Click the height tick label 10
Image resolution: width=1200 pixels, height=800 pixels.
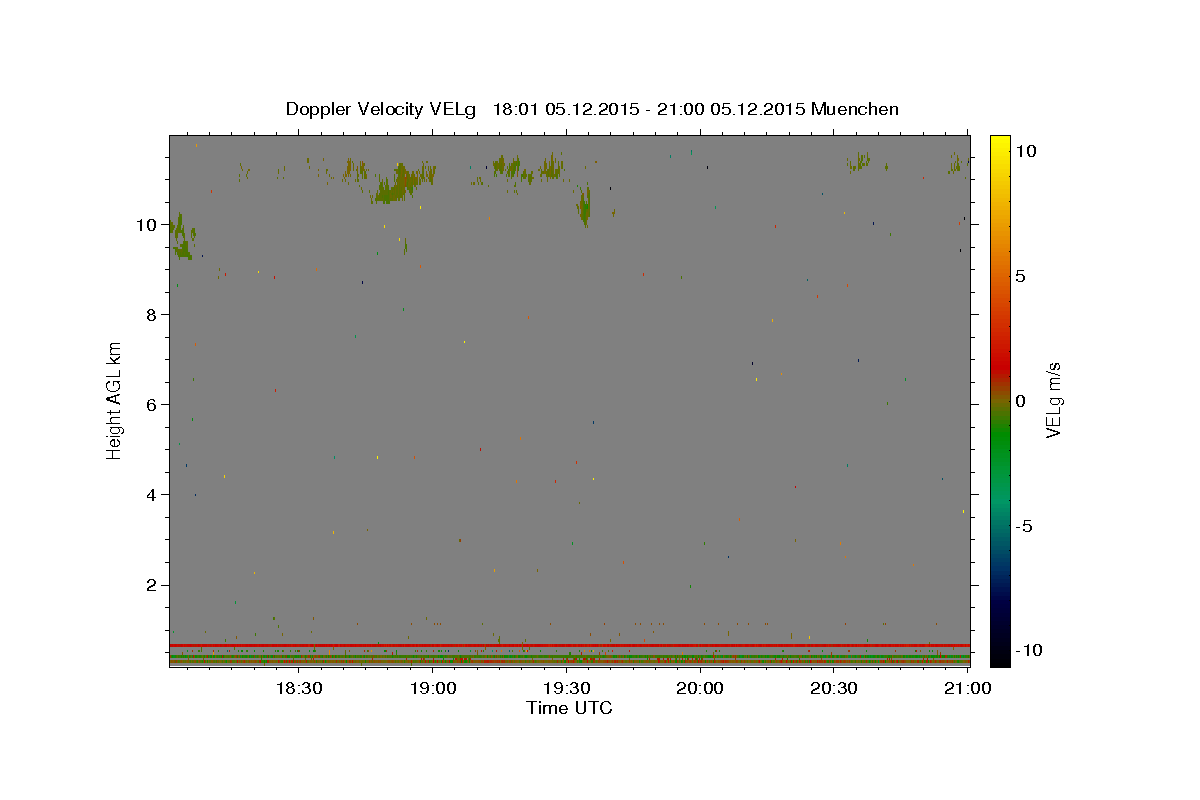[x=145, y=225]
